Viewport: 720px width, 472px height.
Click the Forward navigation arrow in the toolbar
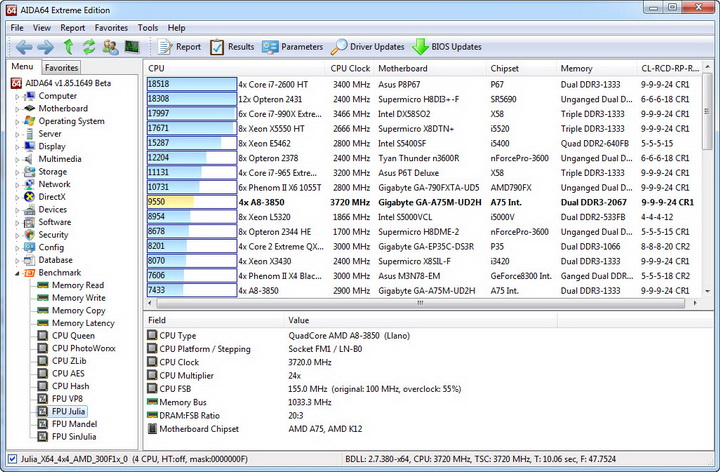point(45,47)
